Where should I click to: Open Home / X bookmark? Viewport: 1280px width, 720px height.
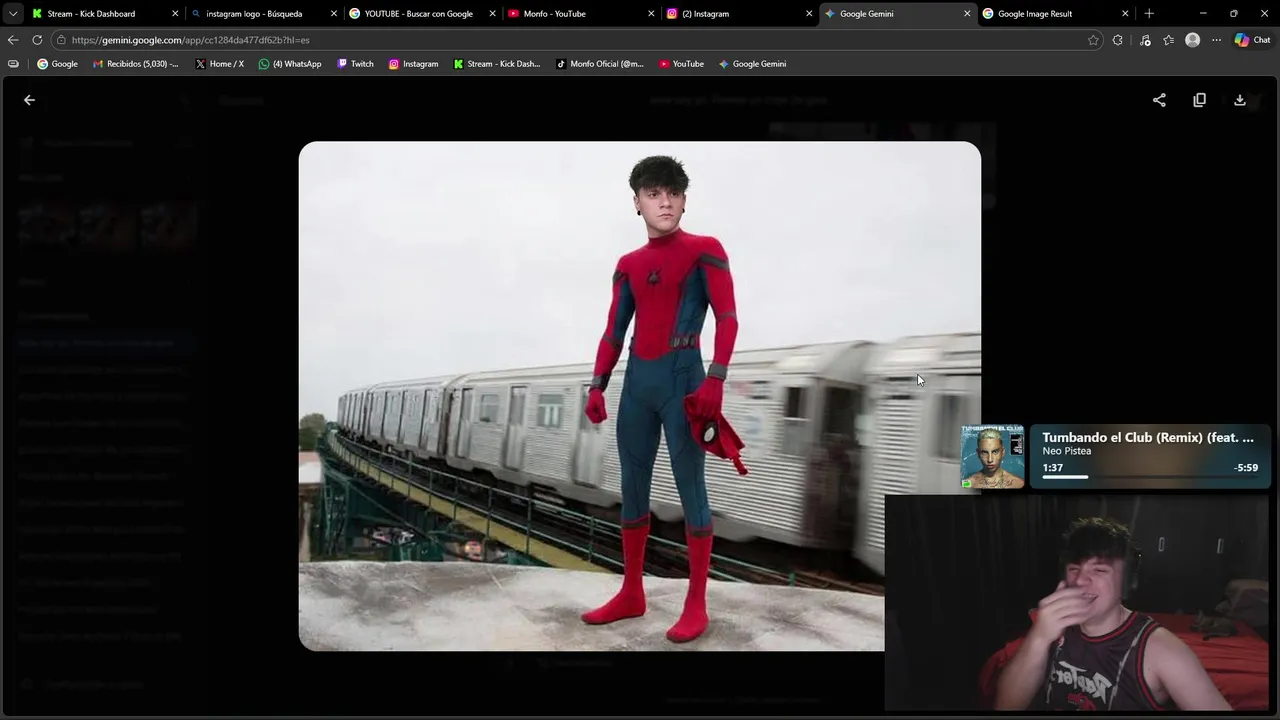point(219,64)
